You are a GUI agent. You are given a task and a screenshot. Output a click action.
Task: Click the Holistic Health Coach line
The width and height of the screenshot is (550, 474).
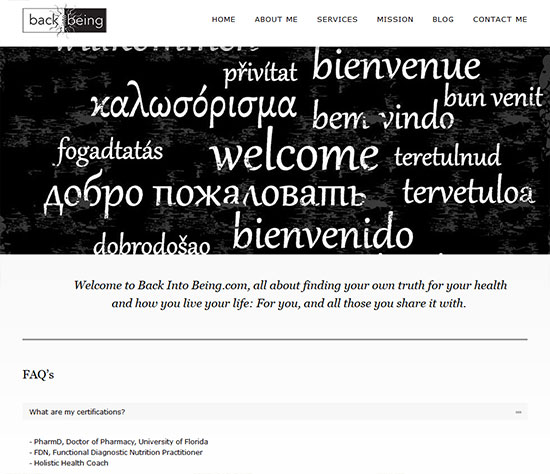coord(69,463)
